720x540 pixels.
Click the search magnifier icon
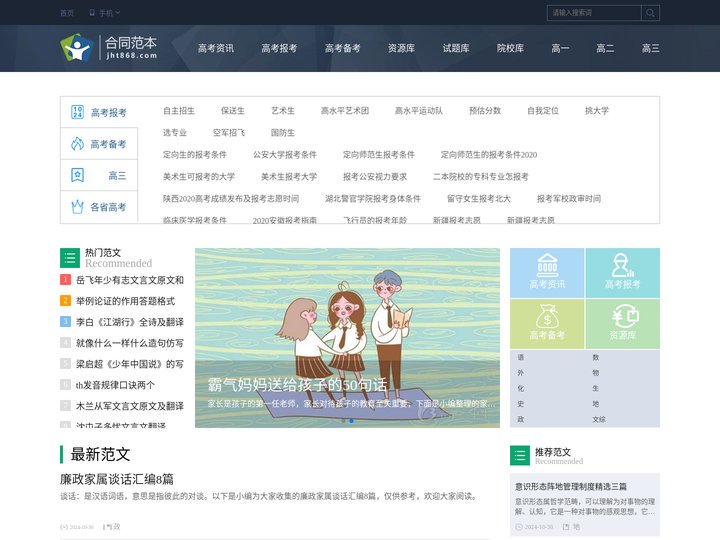click(650, 13)
